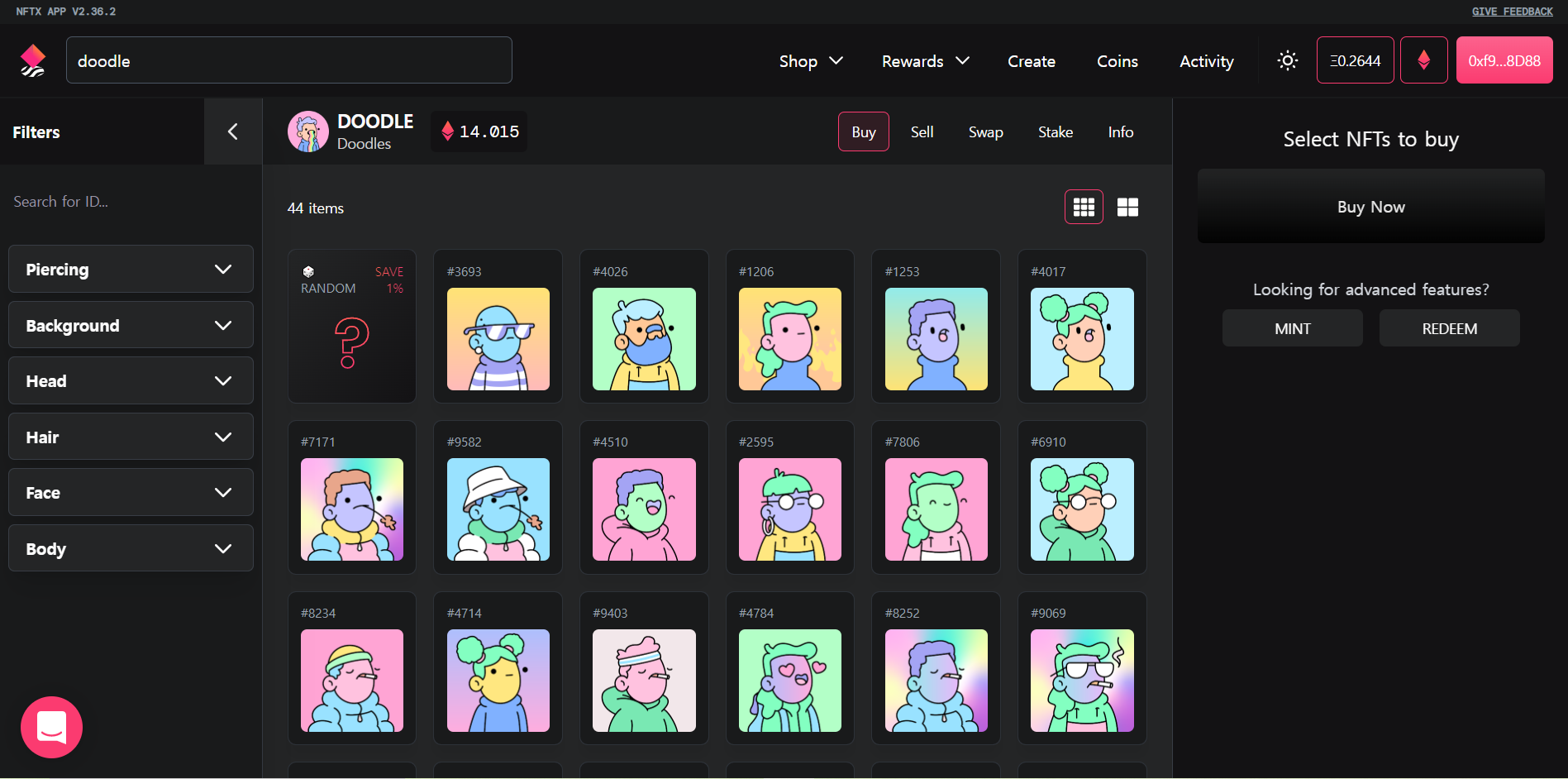Click the 14.015 price badge
1568x779 pixels.
pyautogui.click(x=479, y=131)
